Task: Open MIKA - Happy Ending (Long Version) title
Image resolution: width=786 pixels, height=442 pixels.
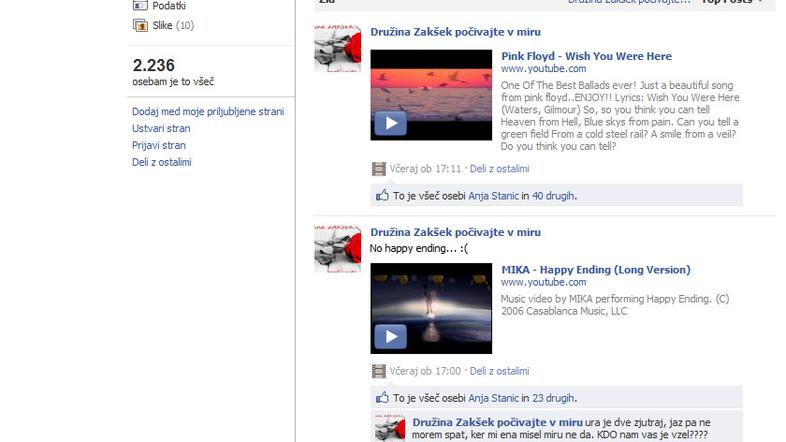Action: pyautogui.click(x=595, y=270)
